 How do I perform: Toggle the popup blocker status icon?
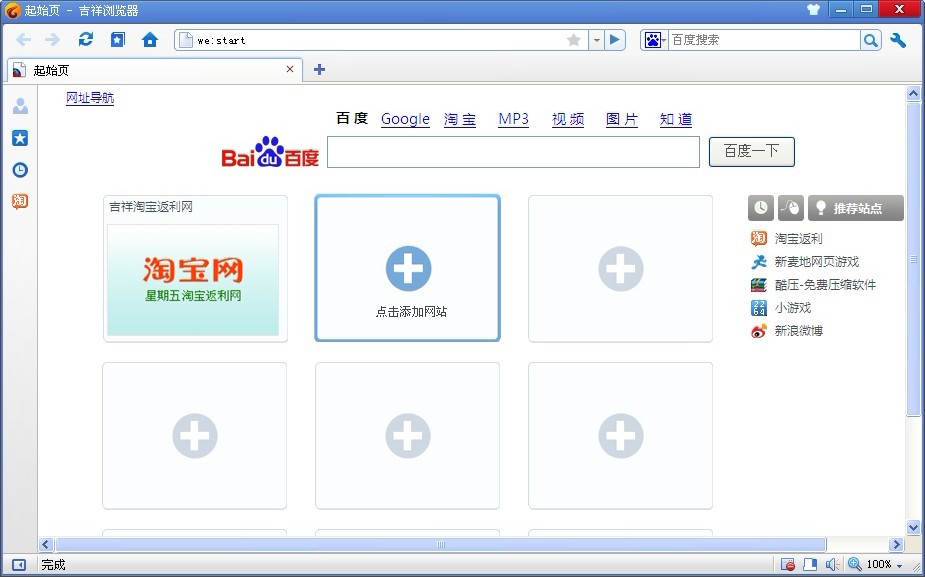[x=788, y=565]
